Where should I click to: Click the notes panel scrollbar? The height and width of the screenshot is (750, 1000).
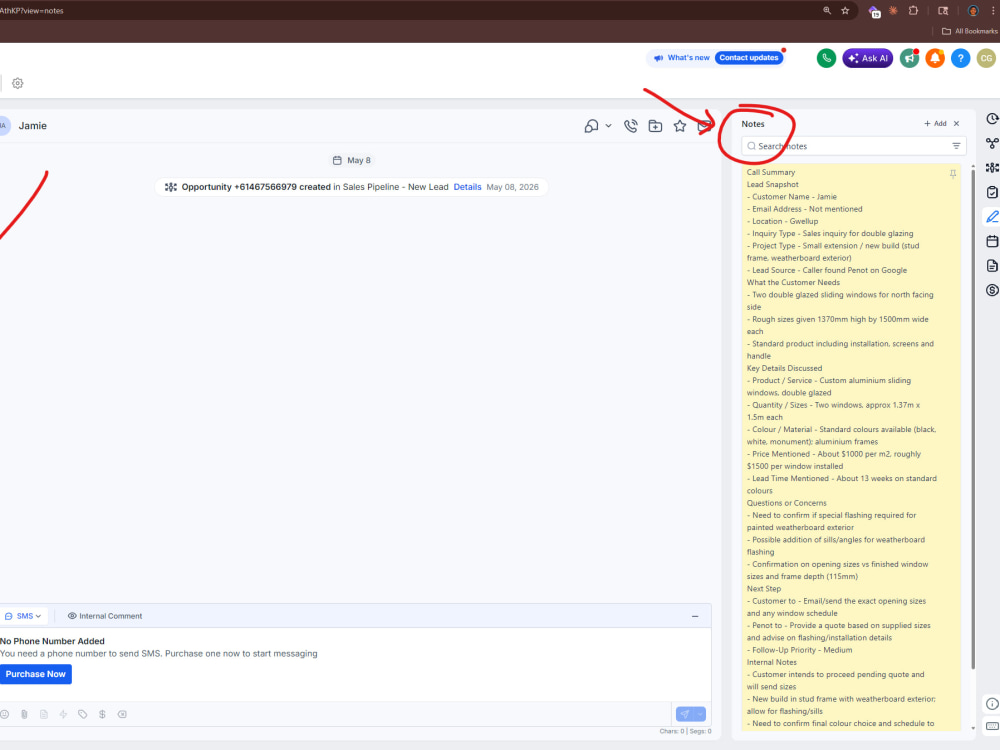tap(973, 421)
